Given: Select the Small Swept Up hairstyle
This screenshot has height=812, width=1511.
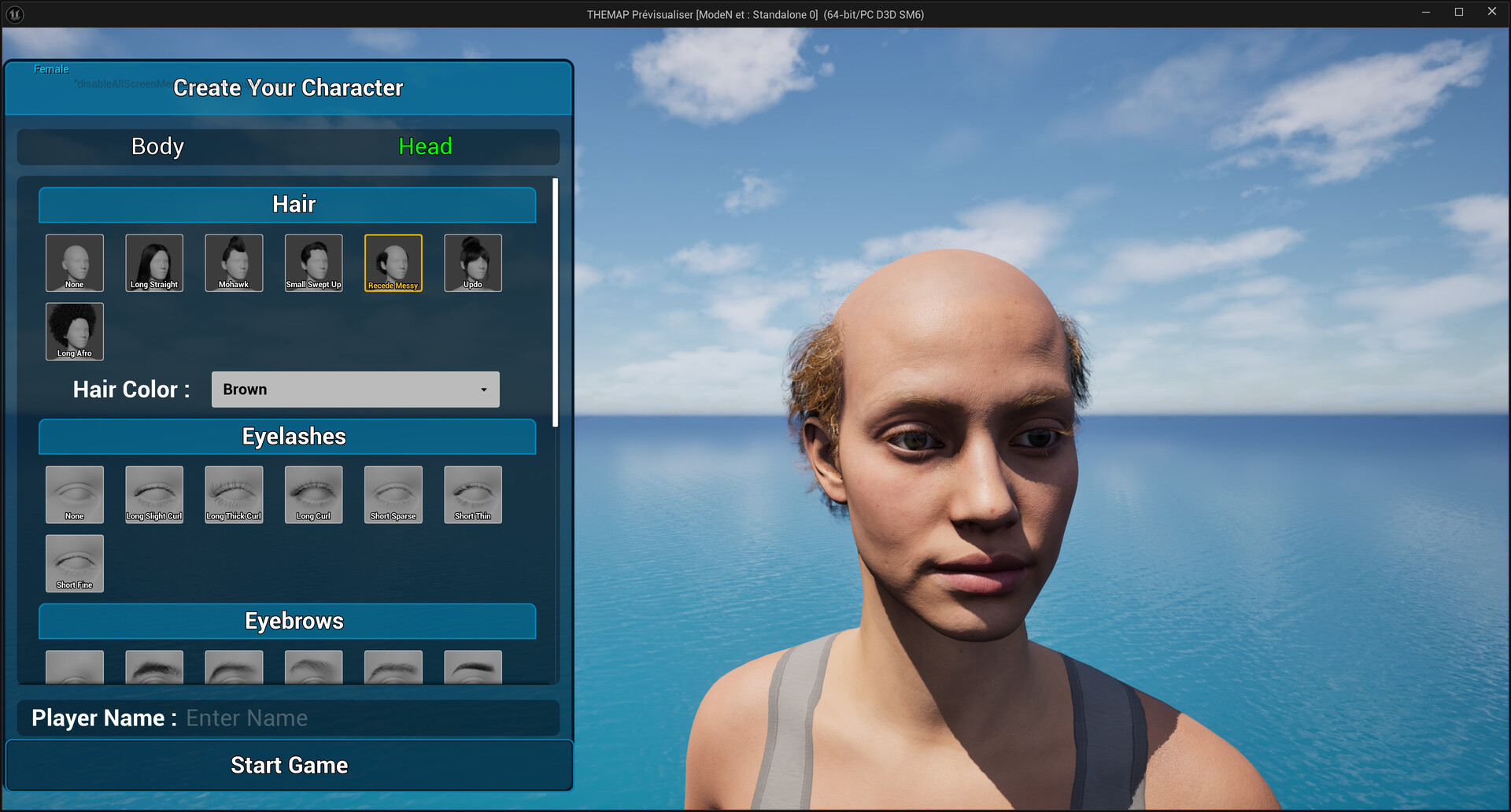Looking at the screenshot, I should point(313,263).
